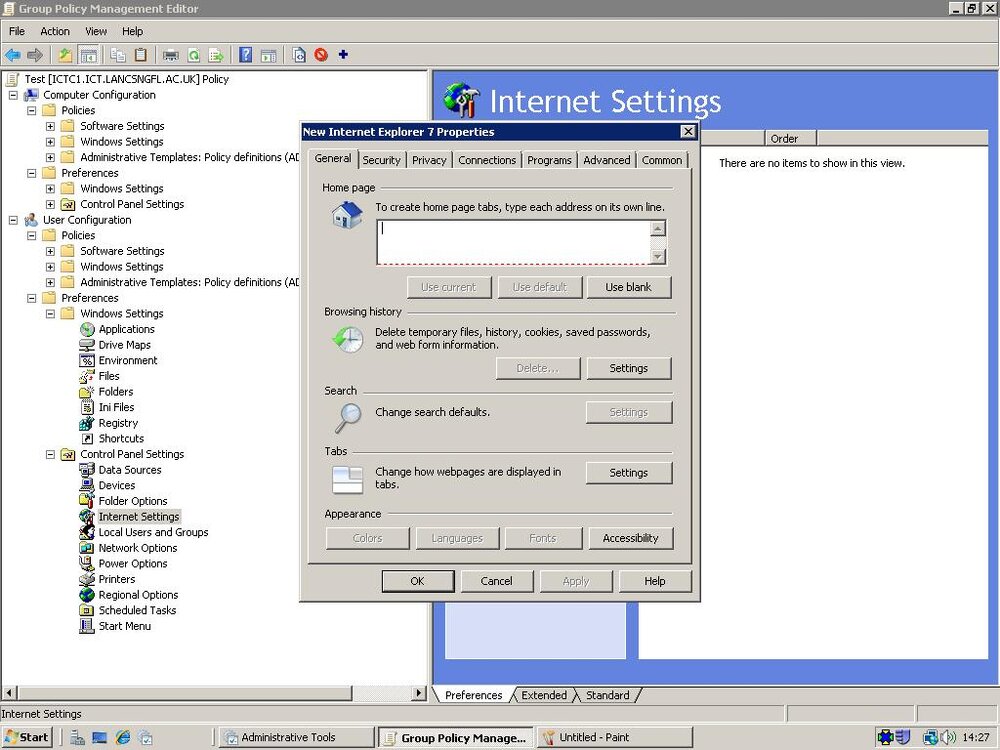Switch to the Programs tab
The width and height of the screenshot is (1000, 750).
(549, 160)
